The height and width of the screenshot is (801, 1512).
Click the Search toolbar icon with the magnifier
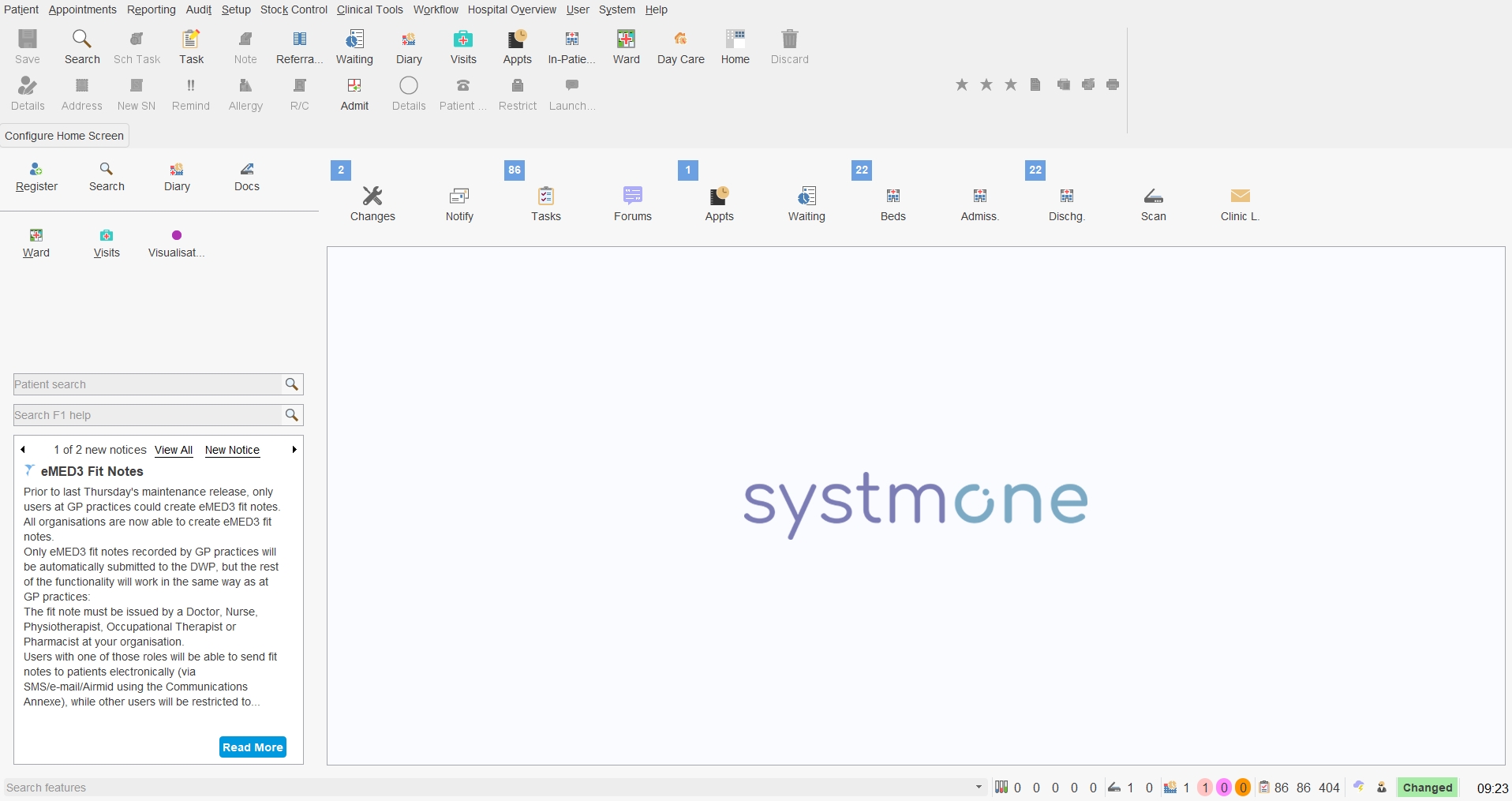[82, 47]
